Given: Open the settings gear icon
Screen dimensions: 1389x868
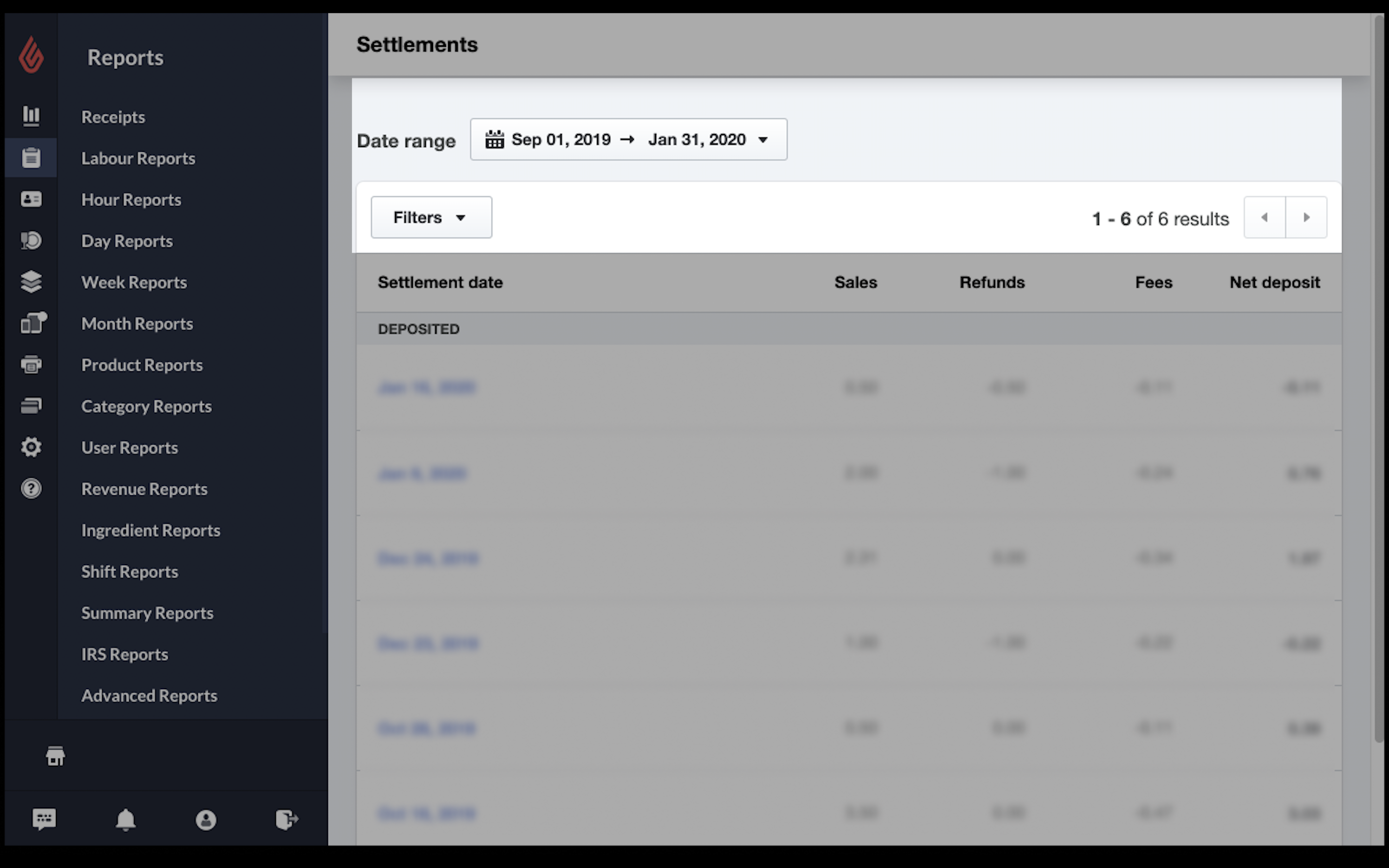Looking at the screenshot, I should (x=31, y=447).
